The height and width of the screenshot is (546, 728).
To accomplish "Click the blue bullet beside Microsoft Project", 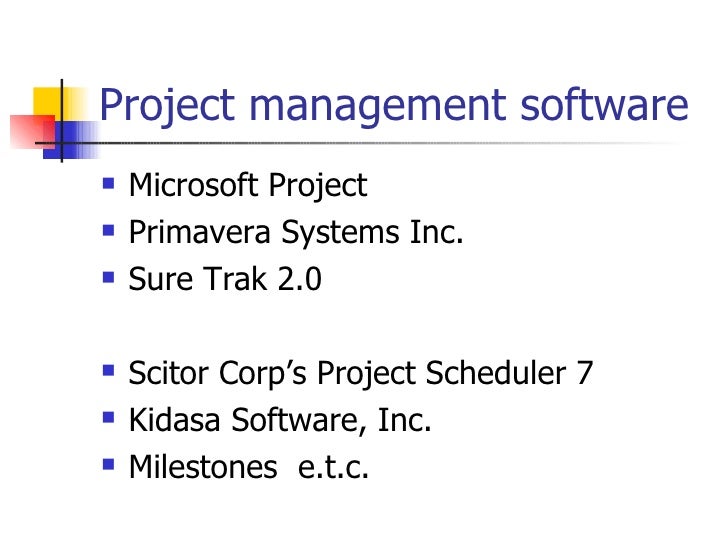I will point(108,184).
